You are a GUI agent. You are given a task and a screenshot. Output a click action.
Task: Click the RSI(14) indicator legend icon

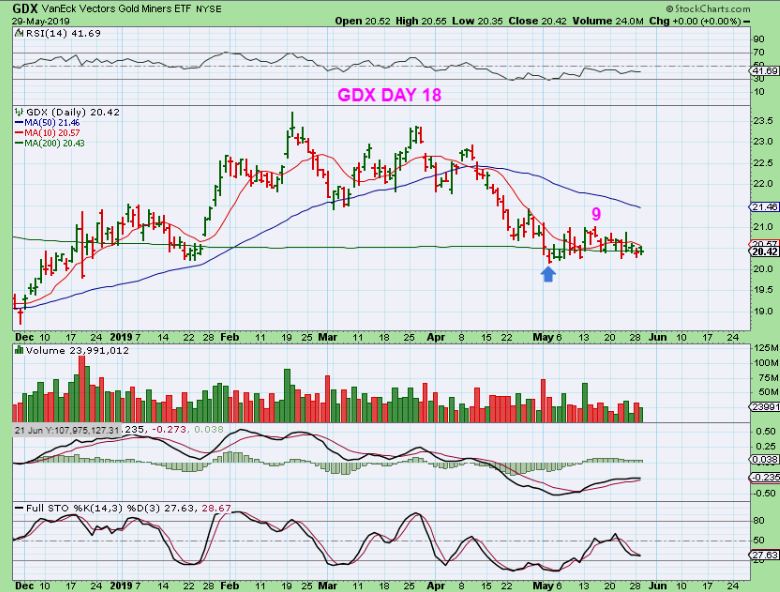coord(19,33)
